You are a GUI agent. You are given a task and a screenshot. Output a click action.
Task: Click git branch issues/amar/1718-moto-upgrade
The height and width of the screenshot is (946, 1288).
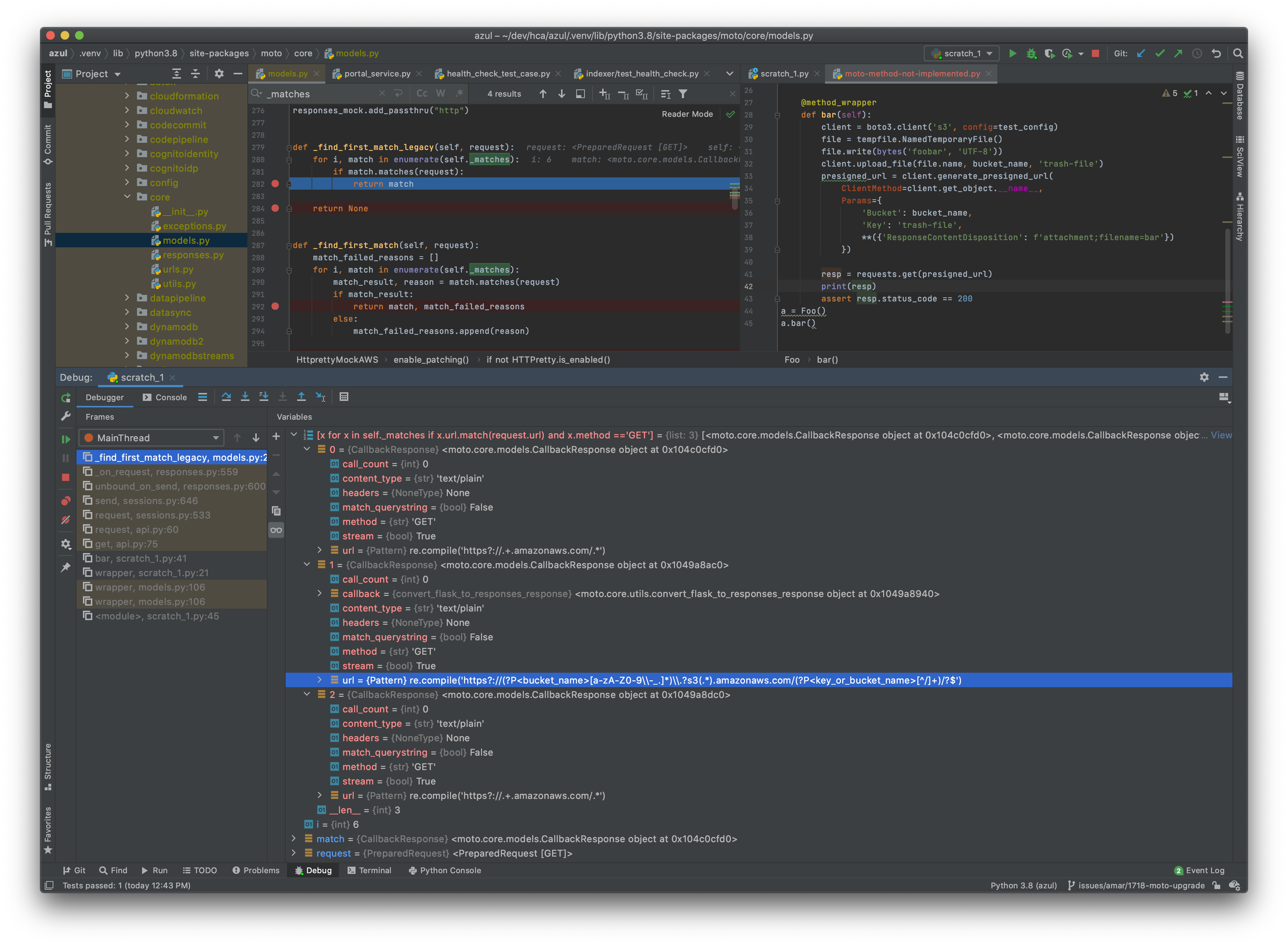(x=1136, y=885)
